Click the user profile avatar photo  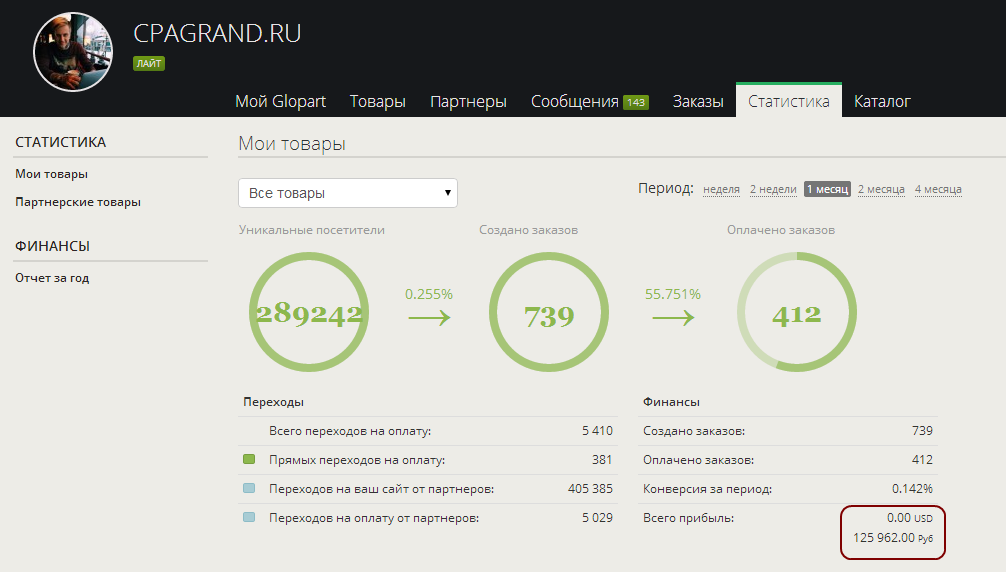[73, 52]
